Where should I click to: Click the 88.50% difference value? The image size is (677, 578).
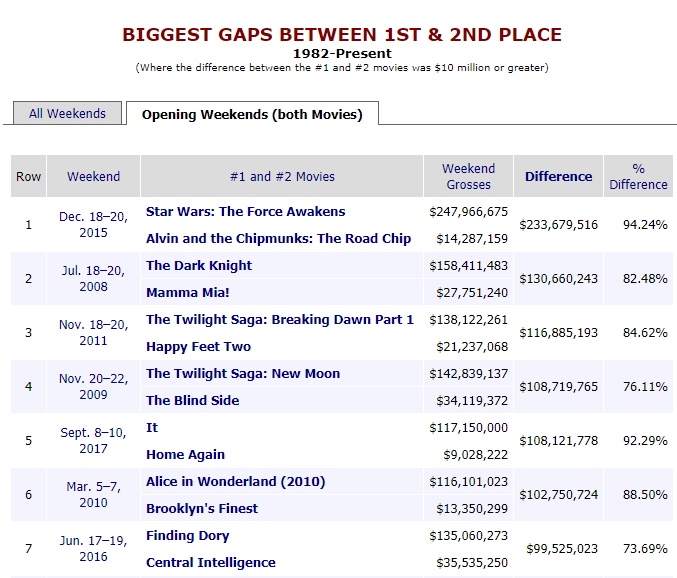pos(645,494)
